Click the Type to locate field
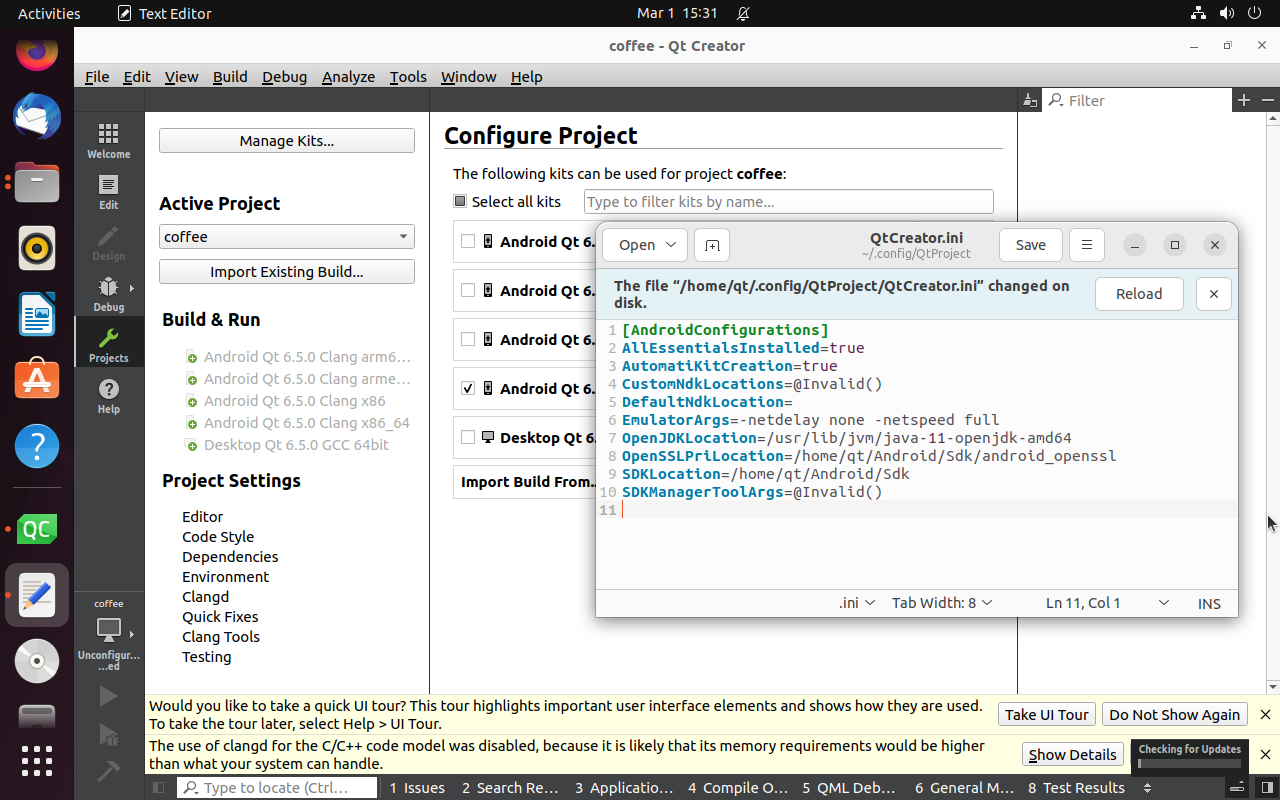 tap(278, 788)
